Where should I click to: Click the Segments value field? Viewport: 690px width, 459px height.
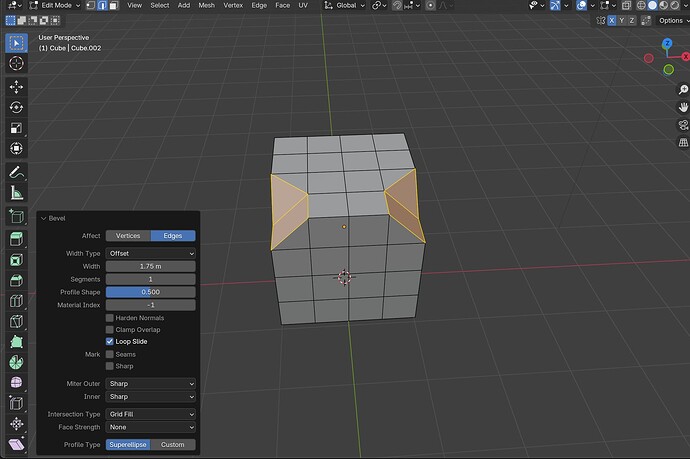[150, 279]
